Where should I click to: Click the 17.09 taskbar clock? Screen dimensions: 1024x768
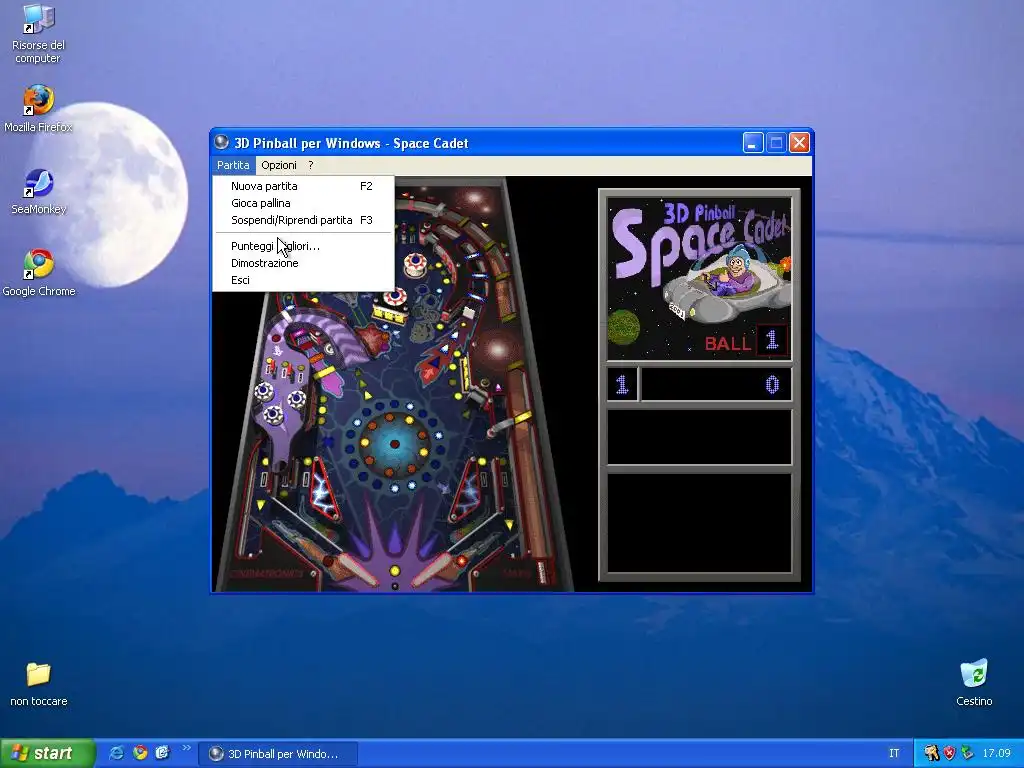pyautogui.click(x=996, y=754)
